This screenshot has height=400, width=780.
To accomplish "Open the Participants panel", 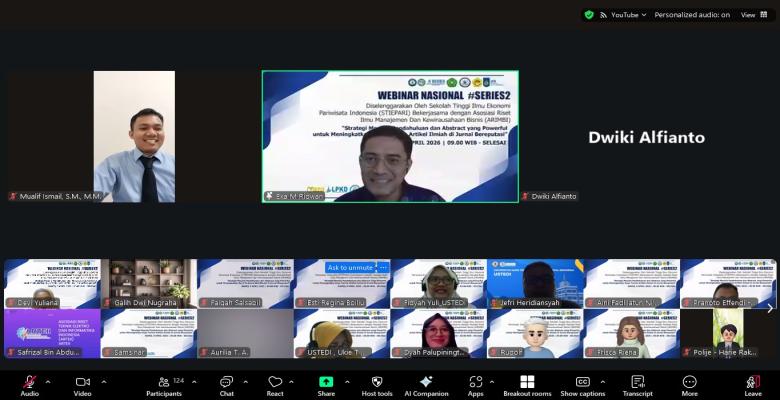I will tap(164, 385).
